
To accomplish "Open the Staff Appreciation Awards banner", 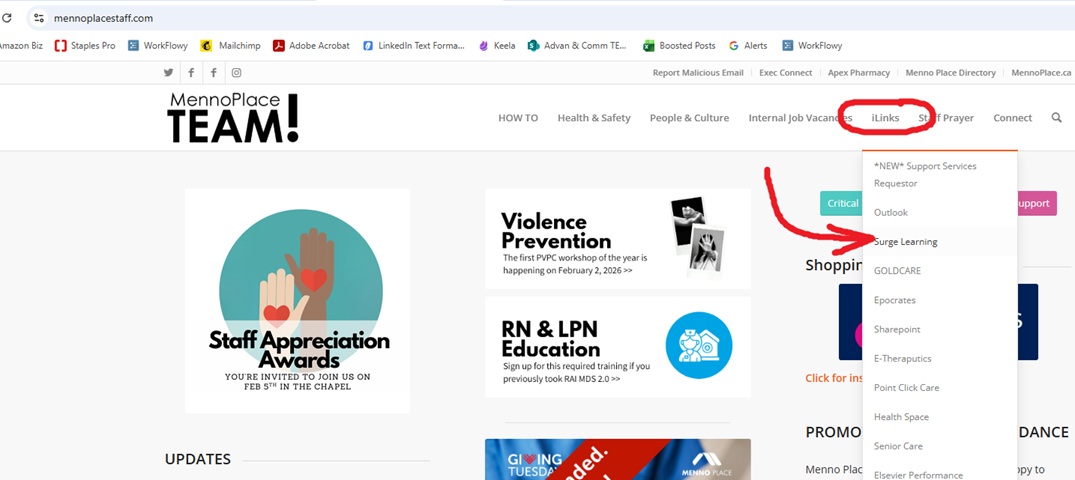I will pyautogui.click(x=297, y=300).
